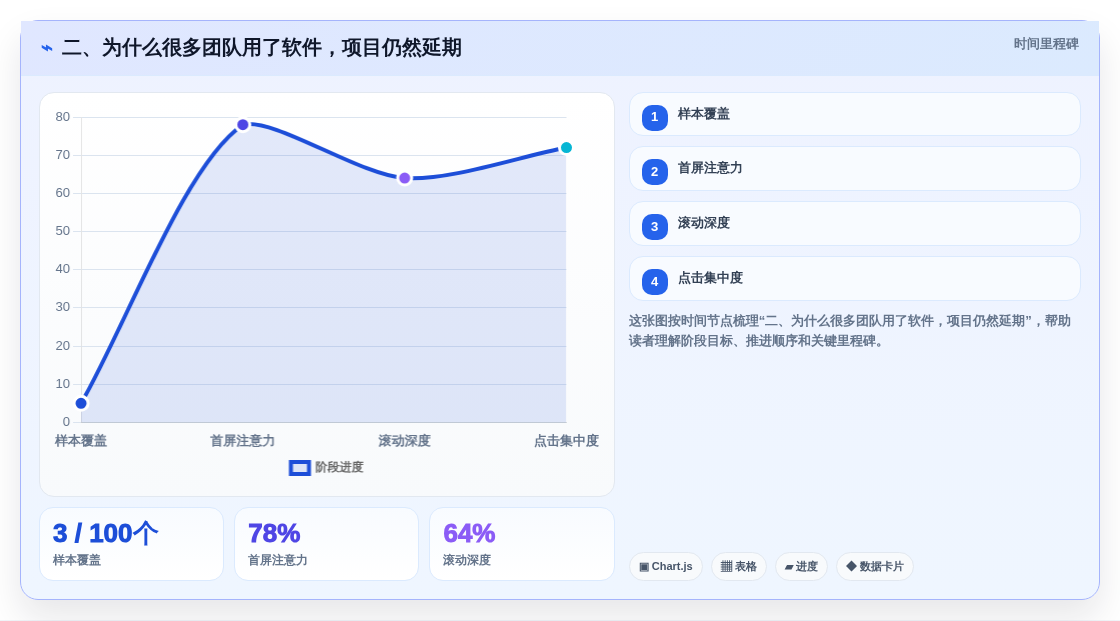Click the 首屏注意力 peak data point
This screenshot has height=621, width=1120.
pyautogui.click(x=243, y=125)
